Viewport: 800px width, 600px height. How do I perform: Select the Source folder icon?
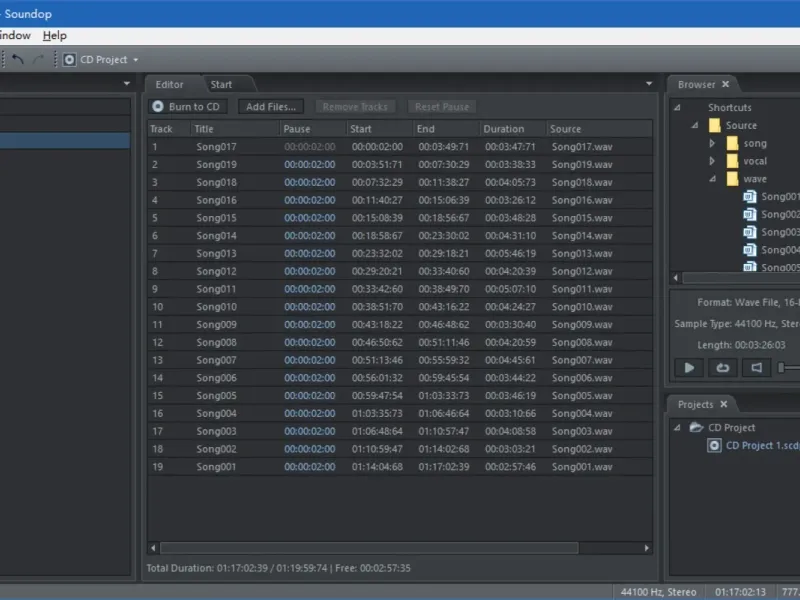pos(715,125)
